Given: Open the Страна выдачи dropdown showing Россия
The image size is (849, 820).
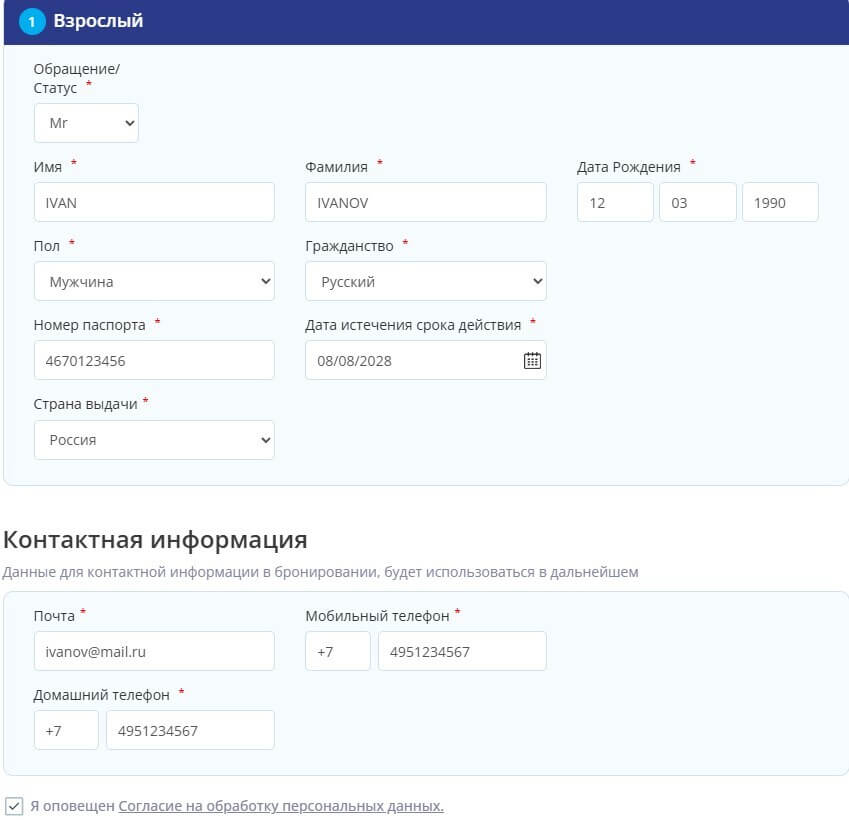Looking at the screenshot, I should [x=154, y=440].
